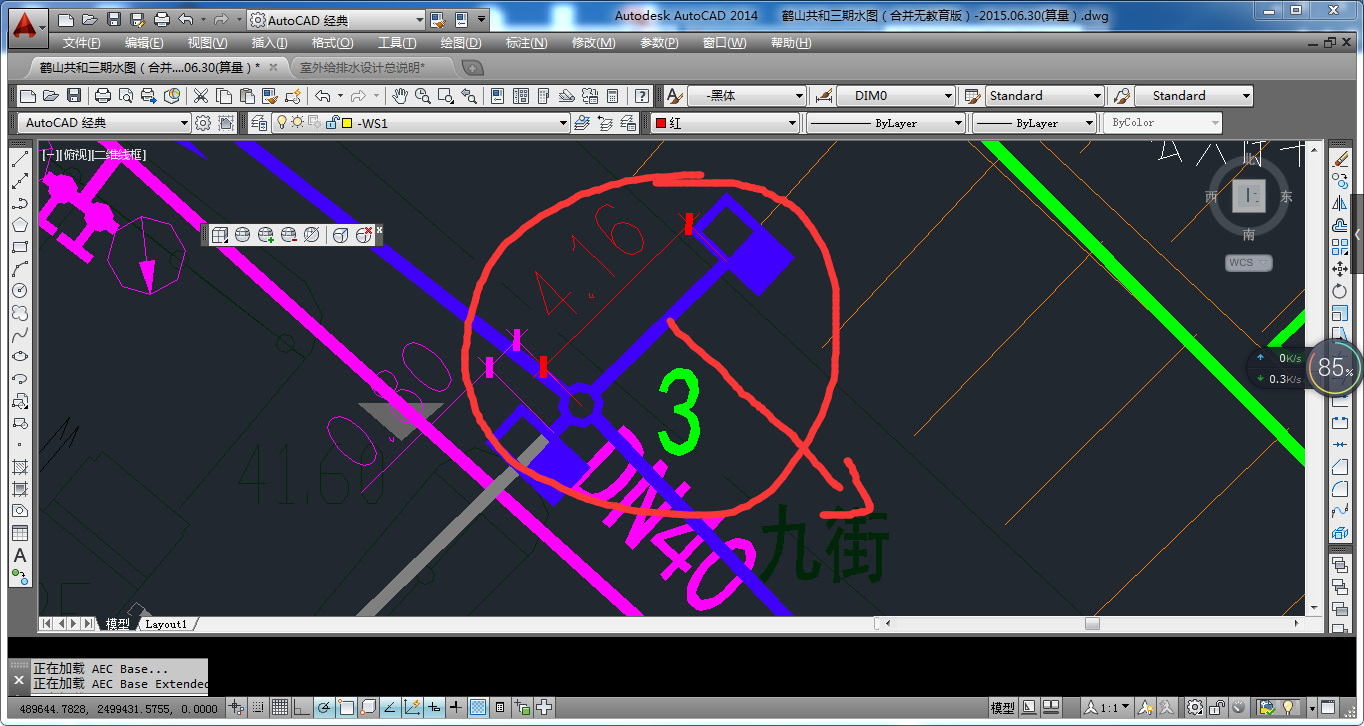Click the horizontal scrollbar thumb

tap(1092, 623)
